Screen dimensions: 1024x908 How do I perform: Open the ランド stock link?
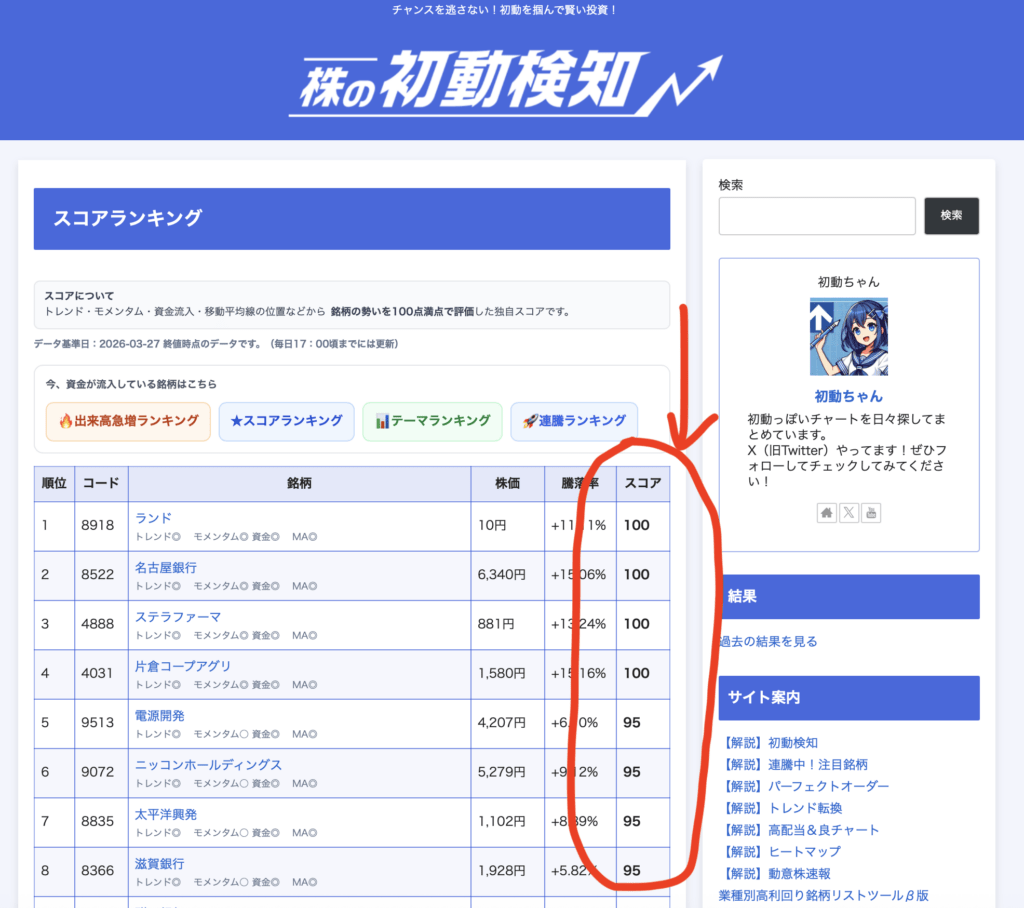pyautogui.click(x=153, y=518)
